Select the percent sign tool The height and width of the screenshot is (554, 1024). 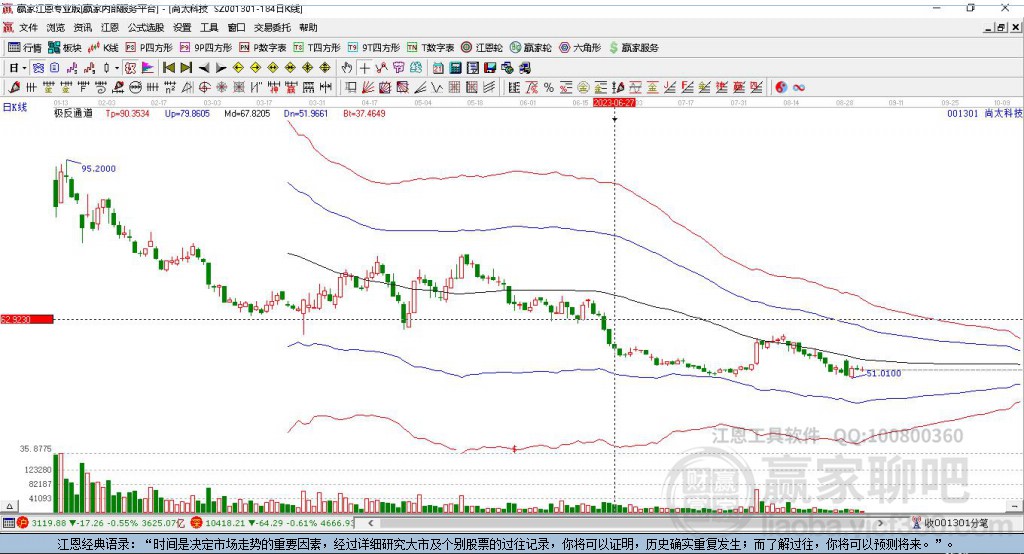pos(549,87)
